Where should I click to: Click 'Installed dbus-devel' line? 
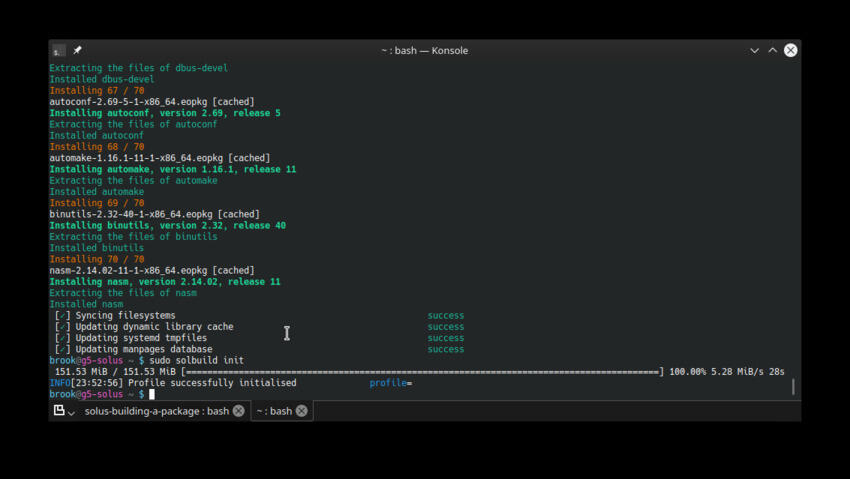pos(102,79)
